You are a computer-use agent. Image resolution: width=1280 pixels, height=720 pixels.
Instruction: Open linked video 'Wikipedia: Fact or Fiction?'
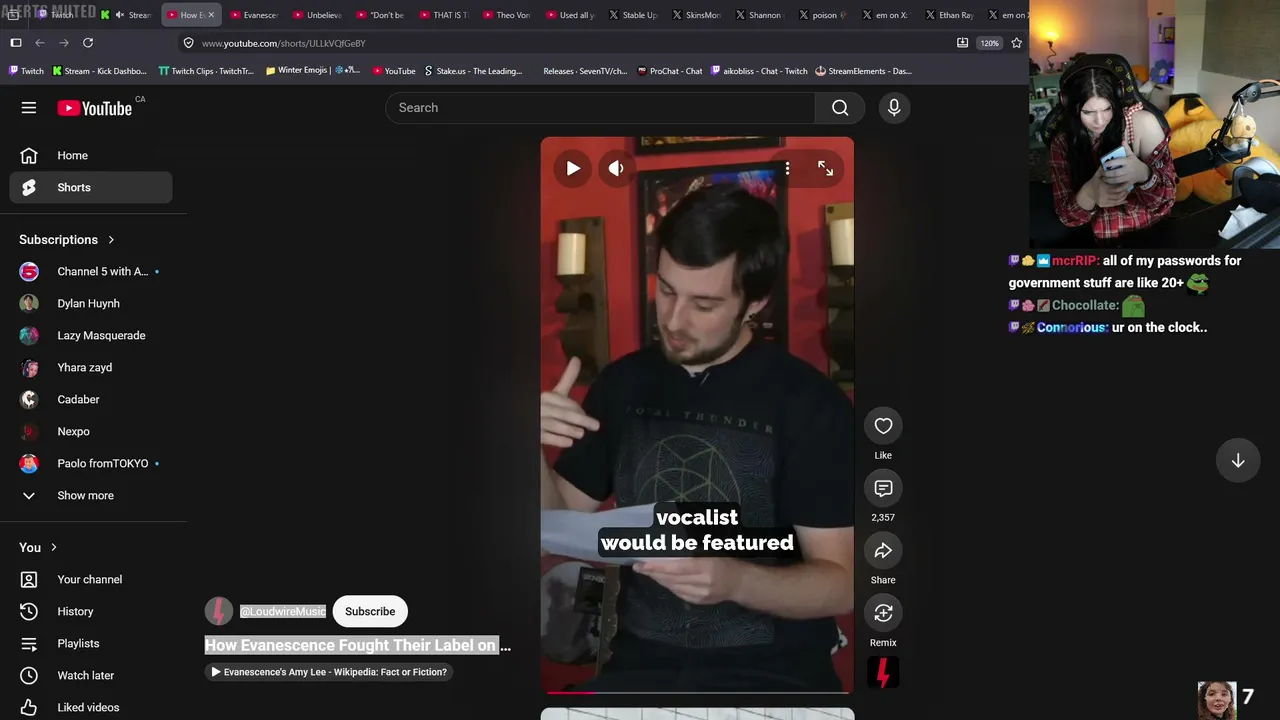(x=330, y=672)
